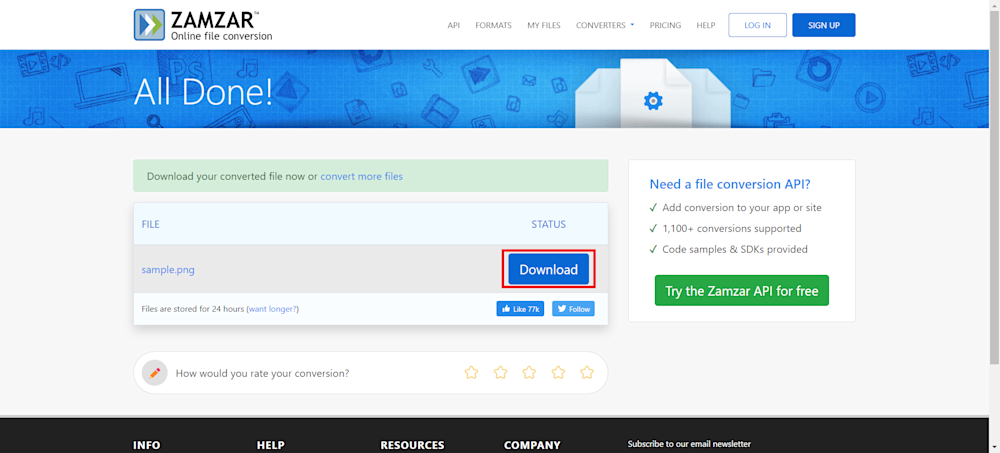Click the Need a file conversion API? heading

730,184
